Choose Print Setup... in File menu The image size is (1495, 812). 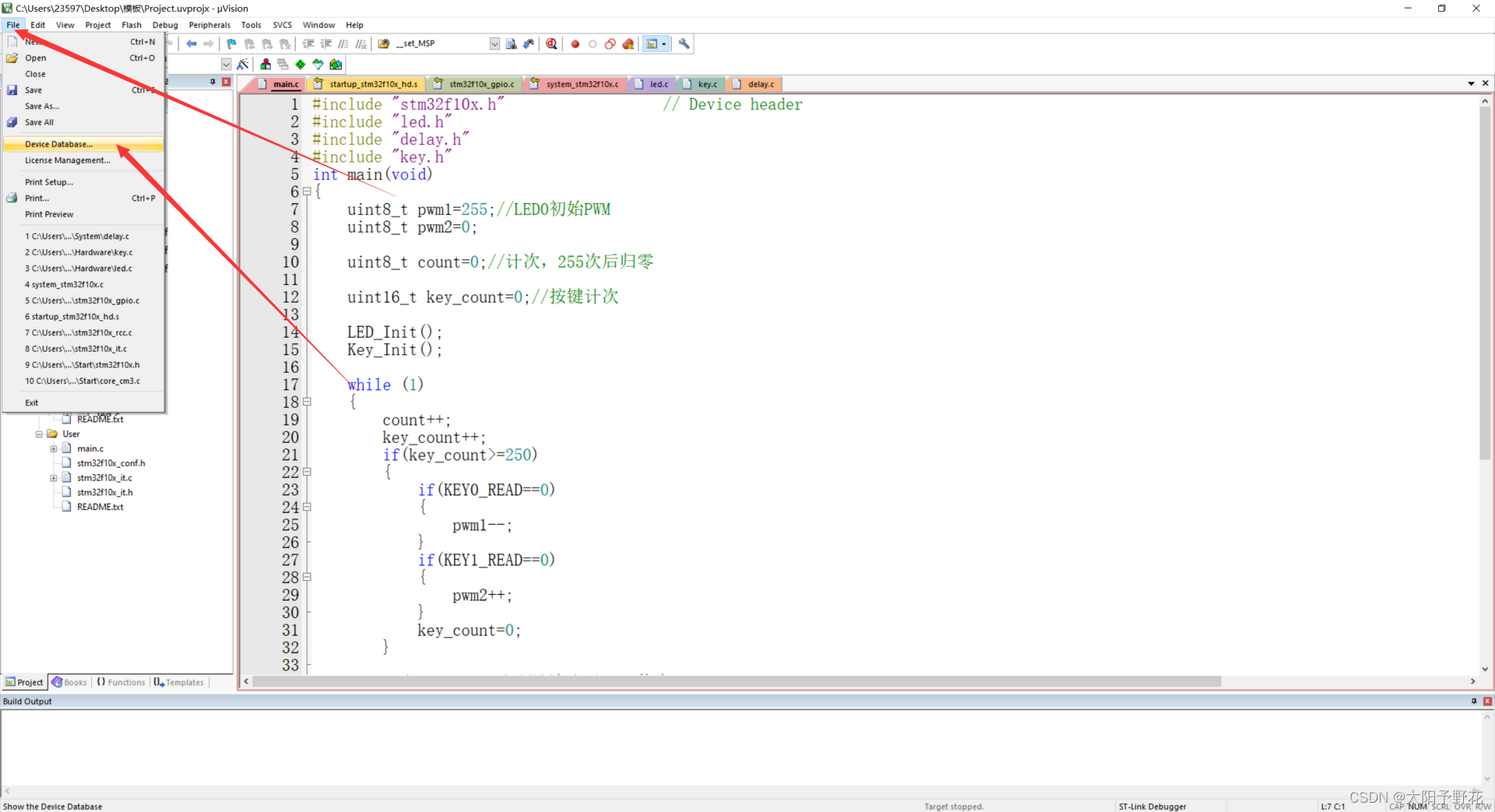(83, 182)
